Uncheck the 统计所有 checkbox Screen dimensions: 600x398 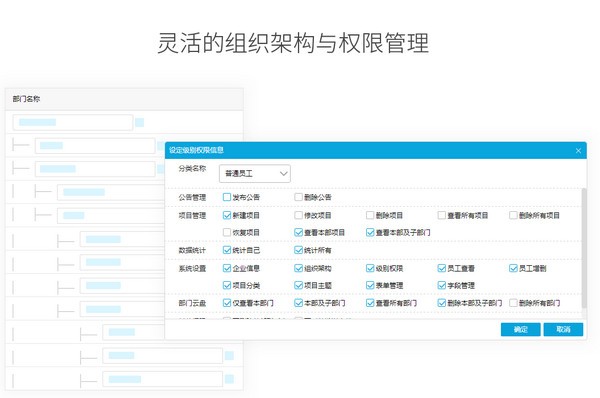pyautogui.click(x=298, y=250)
